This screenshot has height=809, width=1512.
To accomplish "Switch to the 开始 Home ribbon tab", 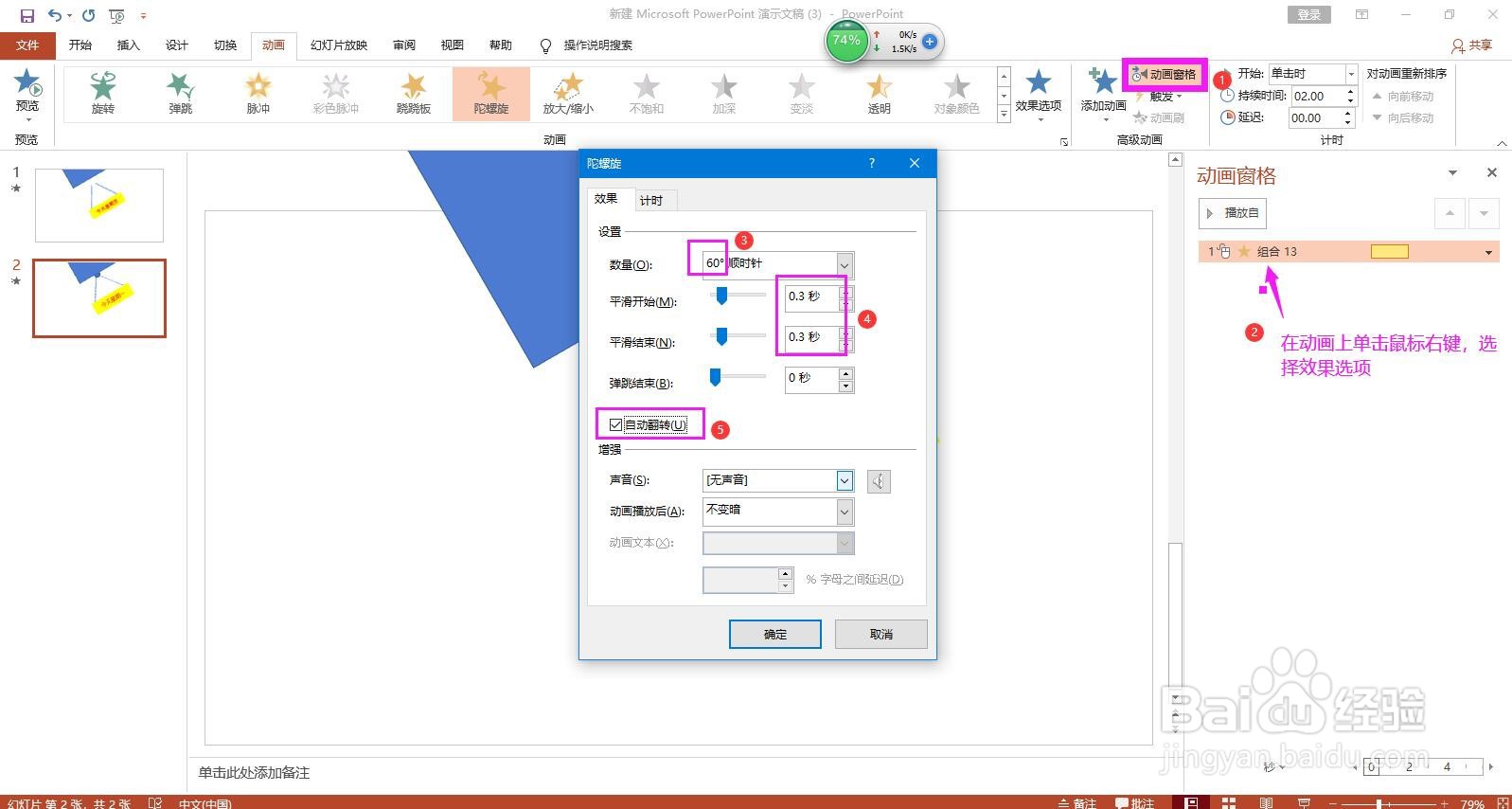I will coord(80,45).
